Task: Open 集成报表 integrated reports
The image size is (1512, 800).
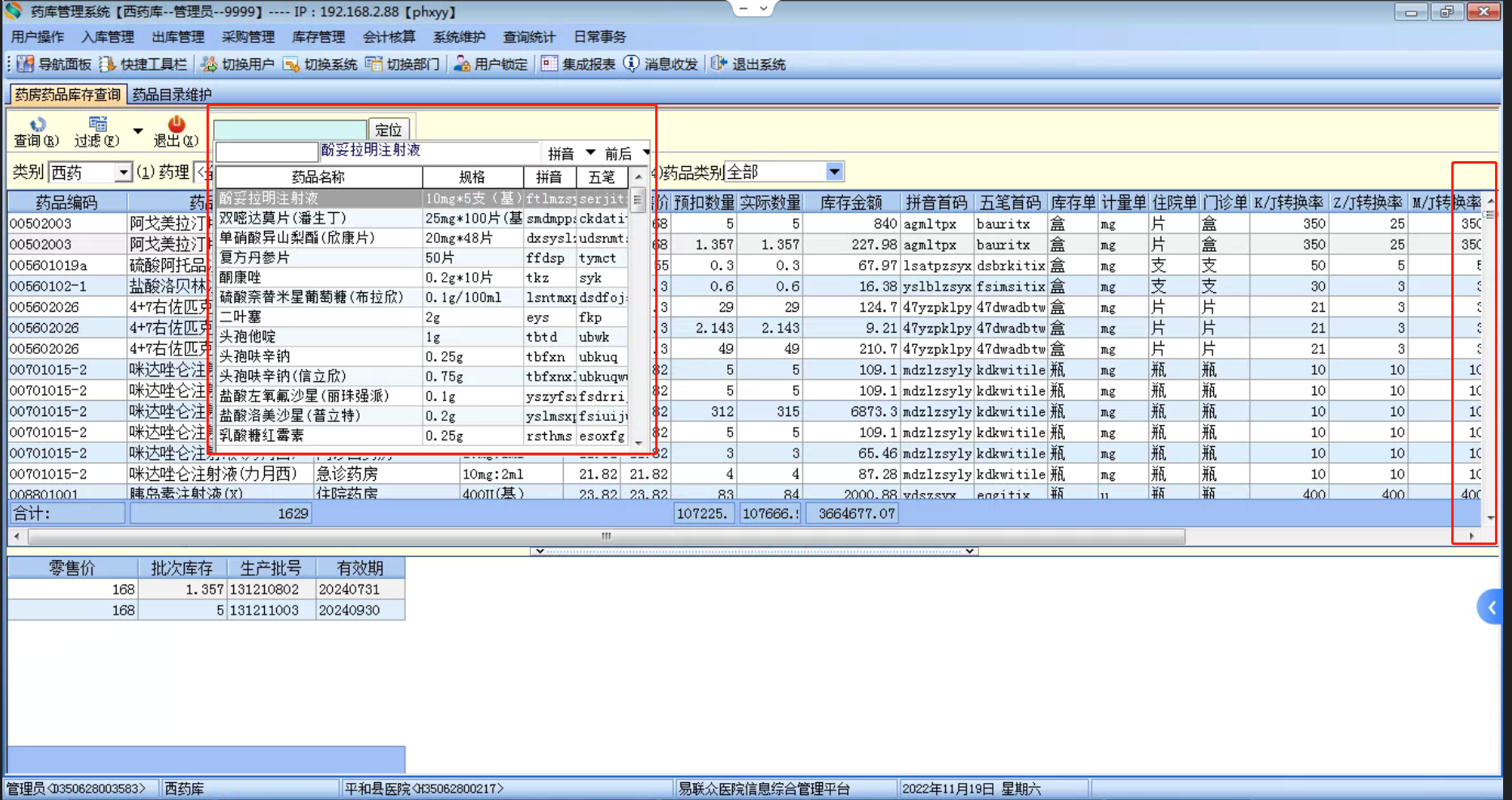Action: pos(578,64)
